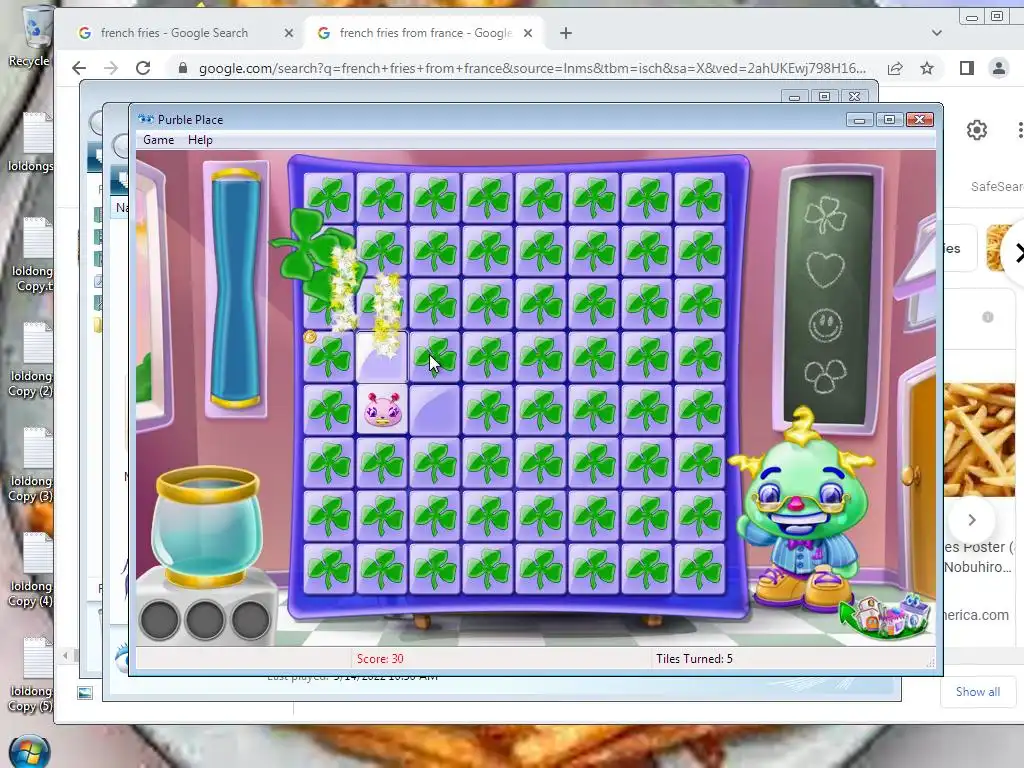Open the Game menu in Purble Place
Screen dimensions: 1024x768
[159, 140]
